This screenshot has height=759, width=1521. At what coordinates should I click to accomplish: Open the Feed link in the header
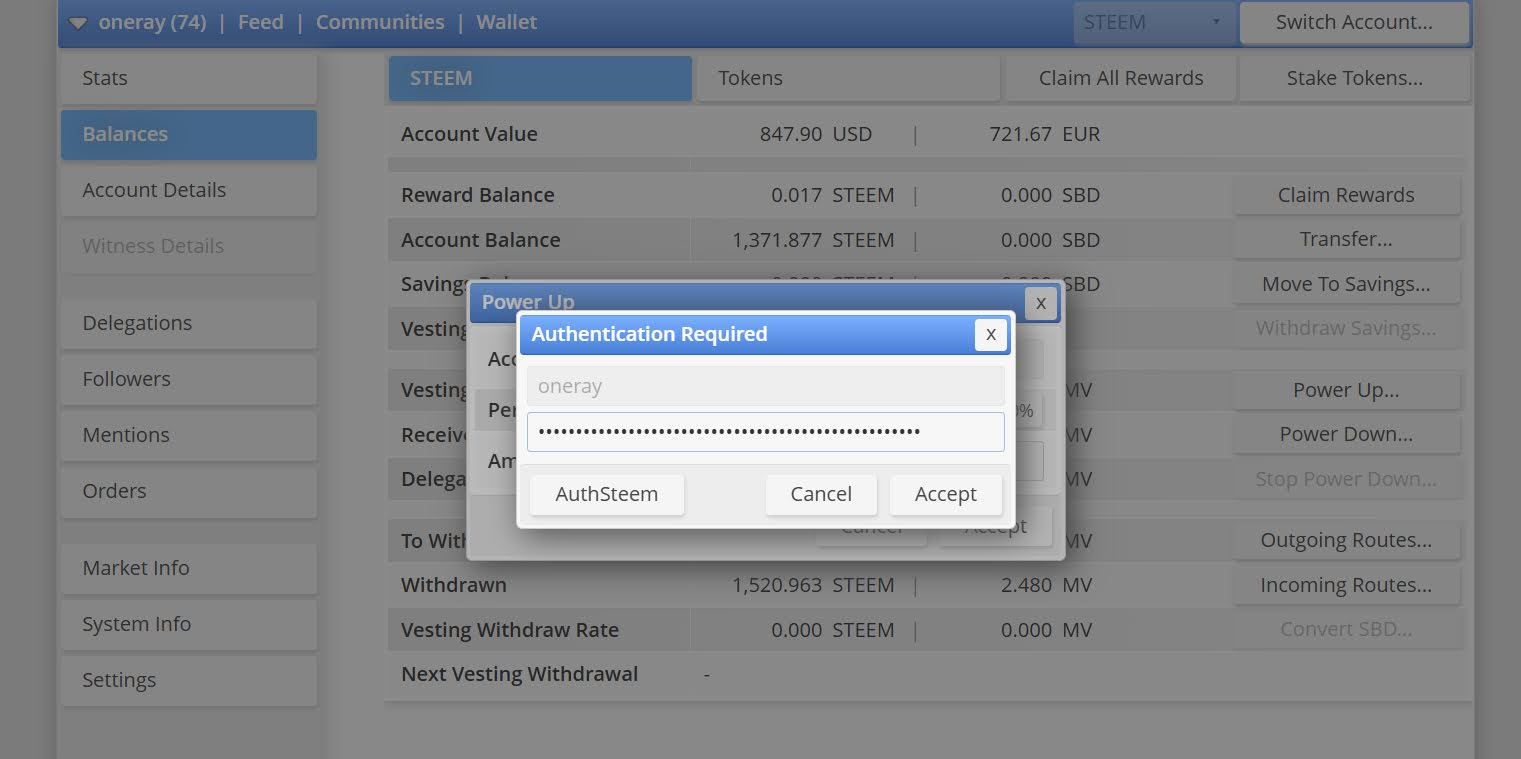[261, 22]
